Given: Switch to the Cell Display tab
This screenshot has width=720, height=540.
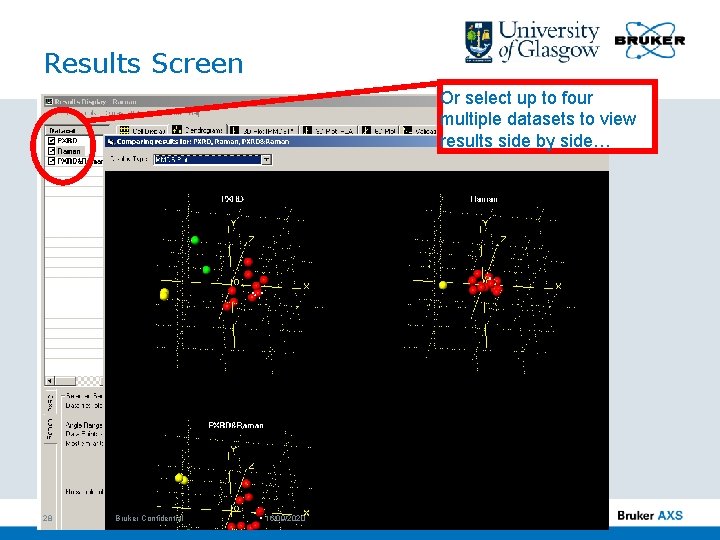Looking at the screenshot, I should 142,130.
